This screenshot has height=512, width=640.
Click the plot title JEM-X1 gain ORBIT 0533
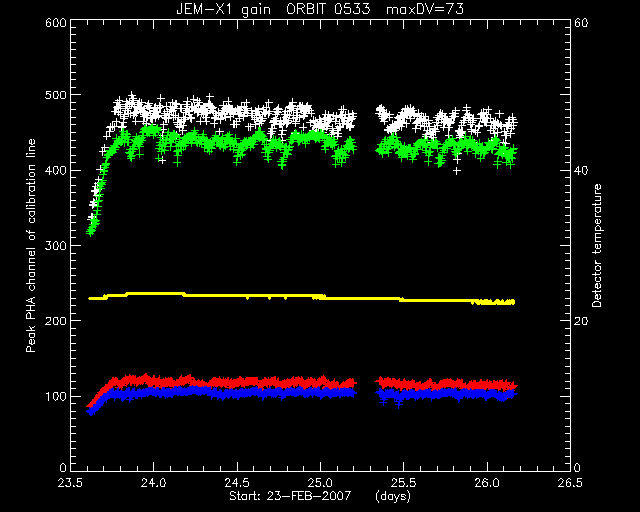click(x=273, y=9)
